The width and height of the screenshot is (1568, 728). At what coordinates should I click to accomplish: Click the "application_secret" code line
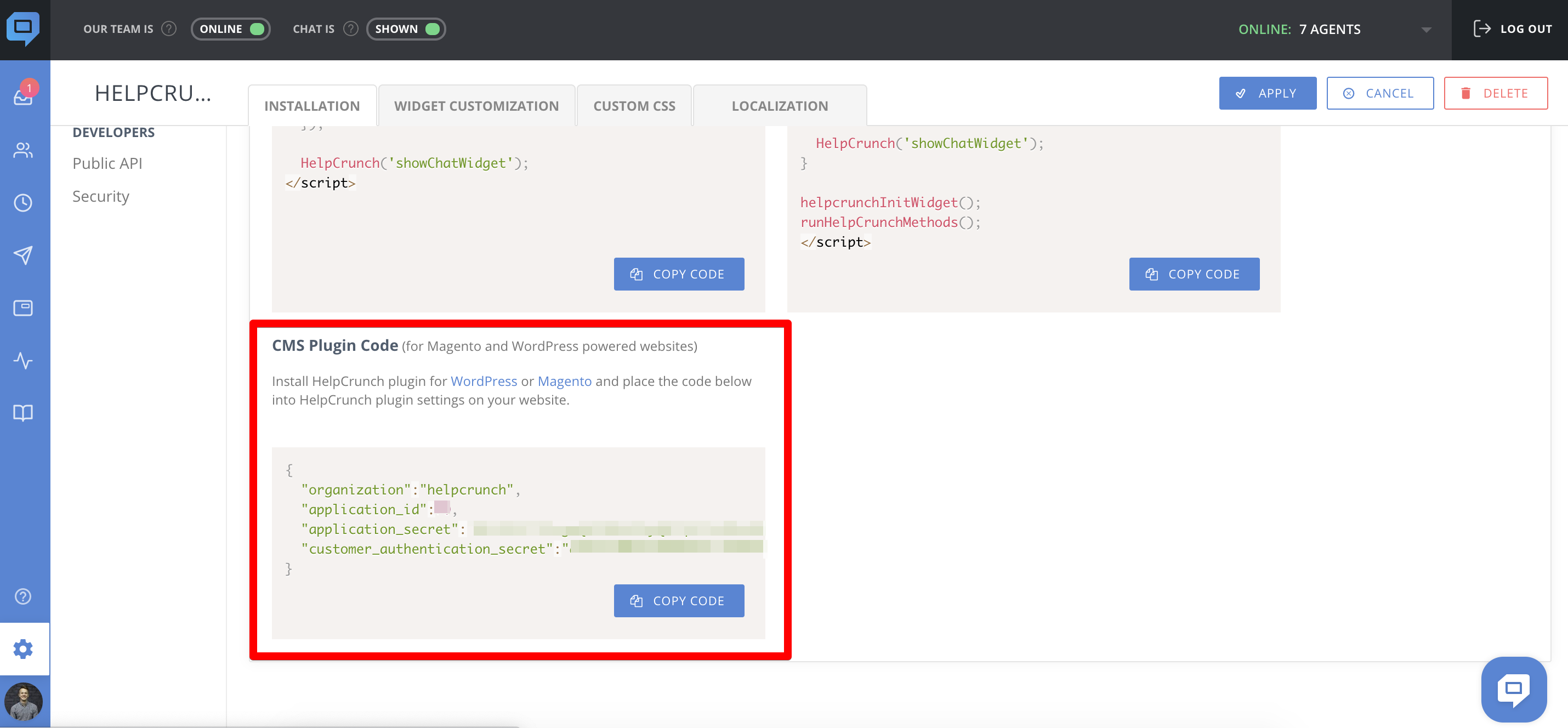click(531, 529)
